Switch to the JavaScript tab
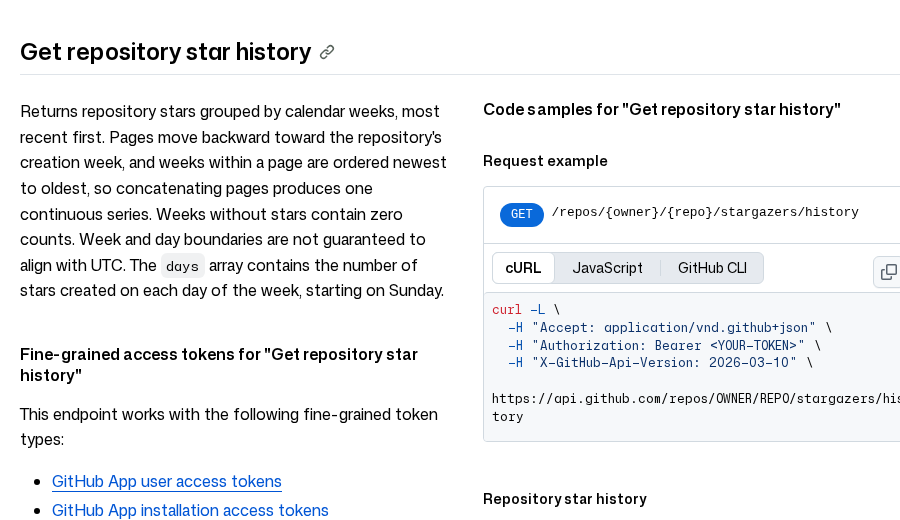This screenshot has height=520, width=900. [607, 268]
